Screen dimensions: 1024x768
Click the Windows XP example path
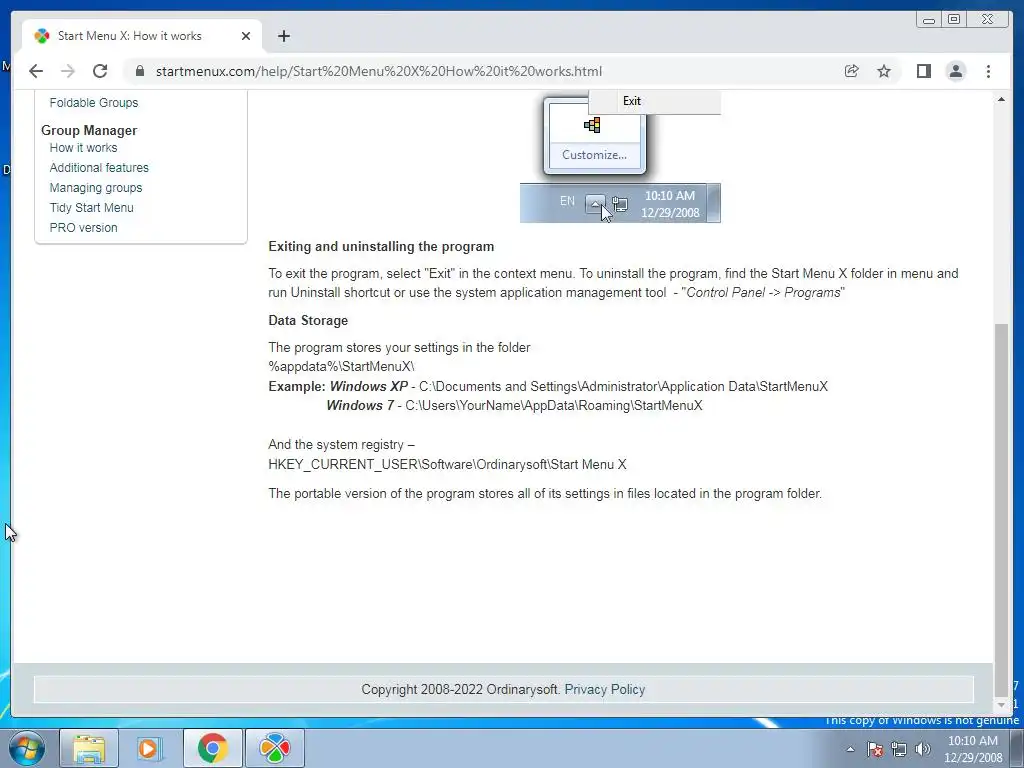pos(624,387)
